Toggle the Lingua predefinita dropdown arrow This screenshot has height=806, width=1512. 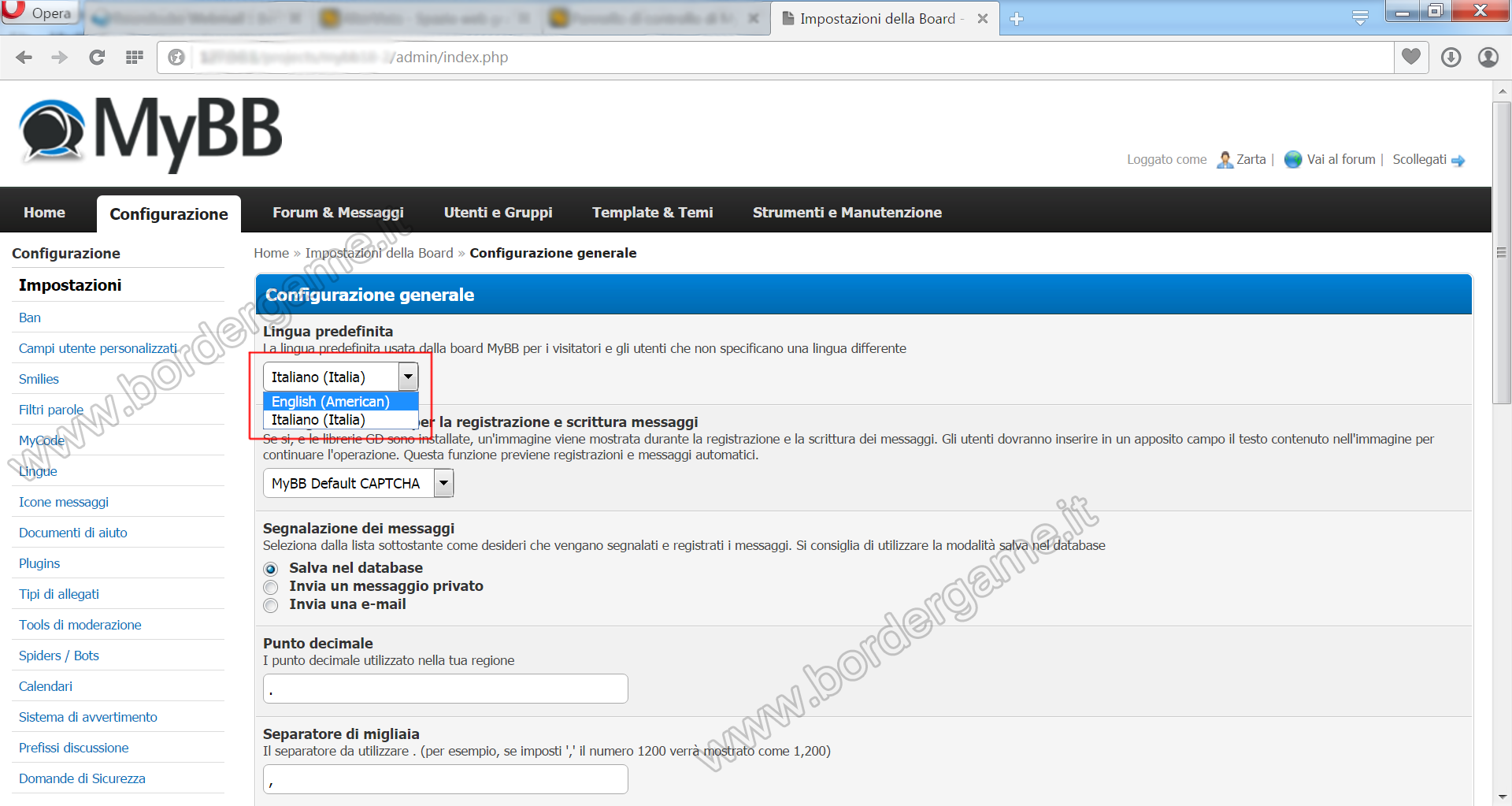(x=408, y=377)
